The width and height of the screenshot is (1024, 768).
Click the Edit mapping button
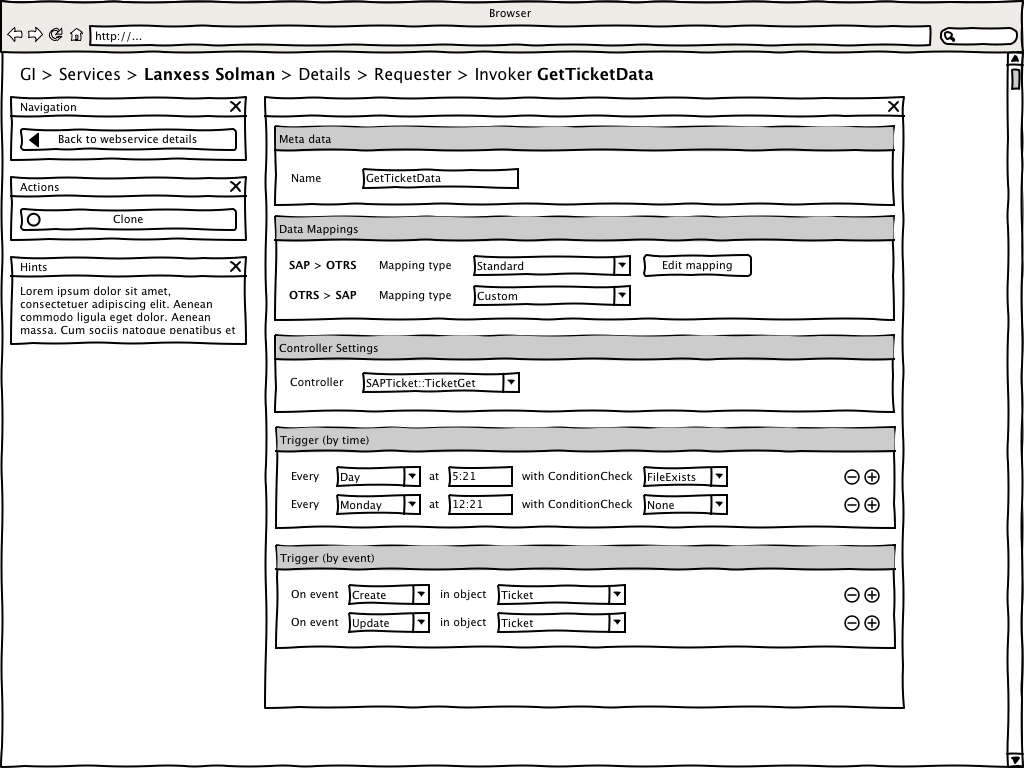697,265
